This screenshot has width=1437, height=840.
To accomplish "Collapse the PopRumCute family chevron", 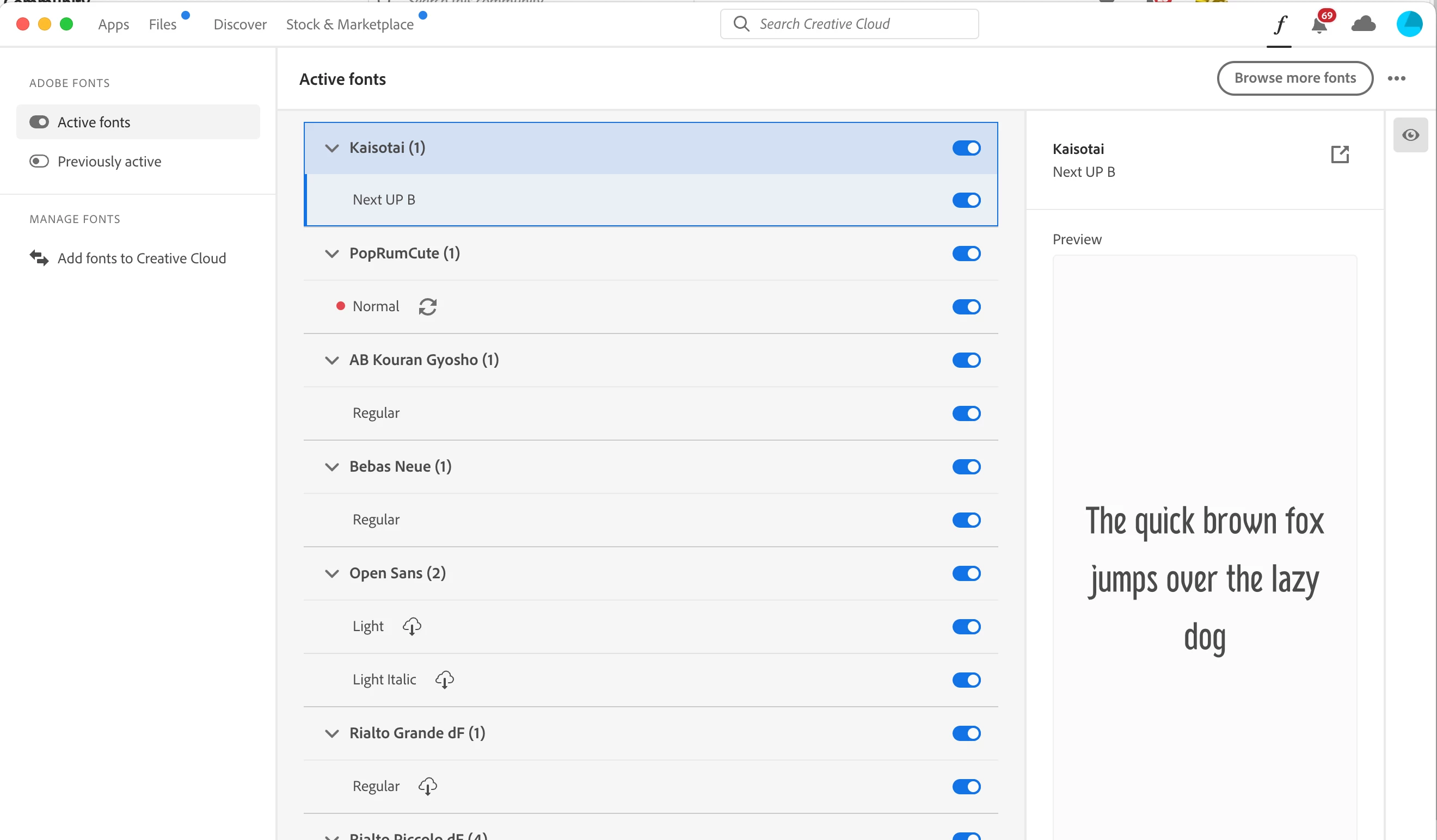I will [331, 254].
